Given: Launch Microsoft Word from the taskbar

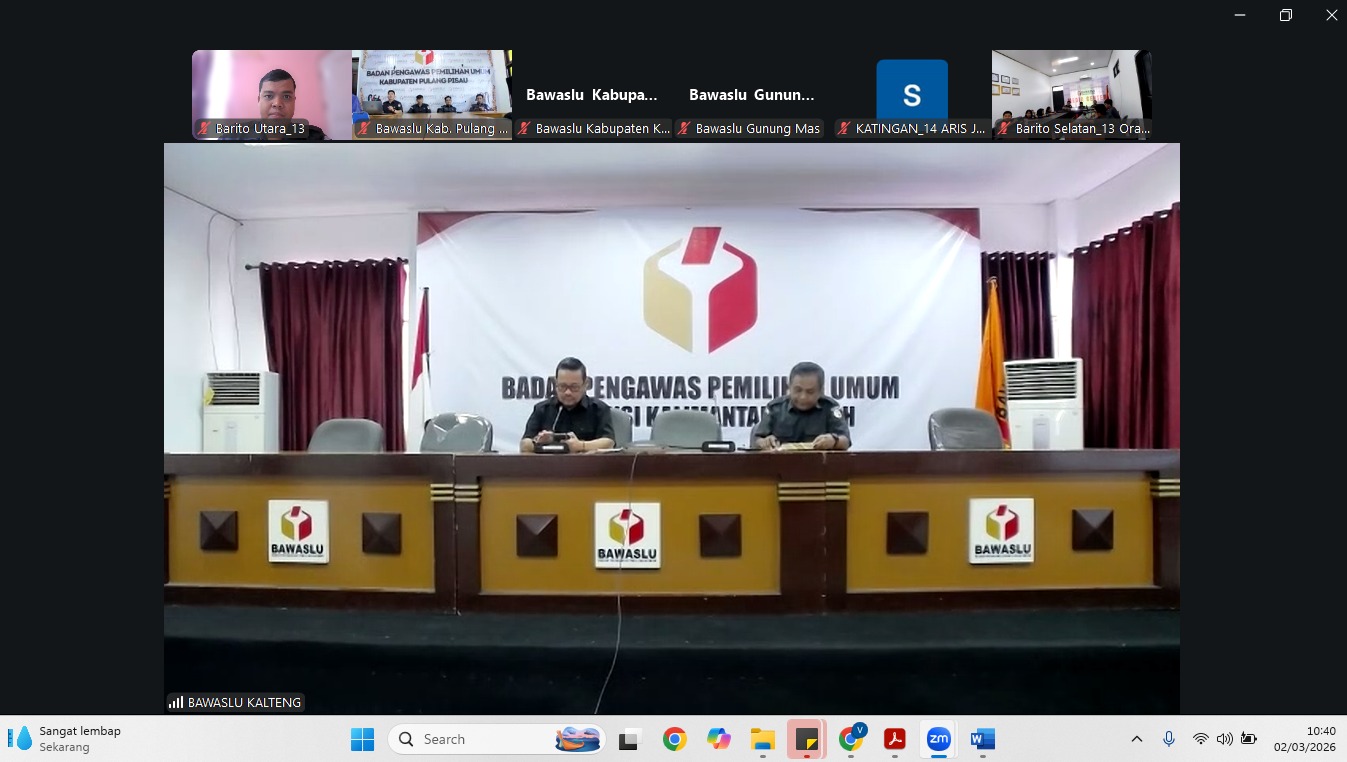Looking at the screenshot, I should click(x=982, y=740).
